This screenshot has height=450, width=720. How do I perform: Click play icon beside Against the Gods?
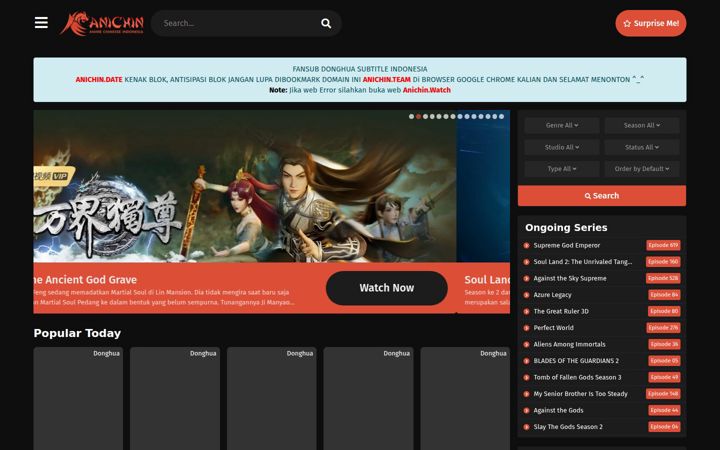527,411
